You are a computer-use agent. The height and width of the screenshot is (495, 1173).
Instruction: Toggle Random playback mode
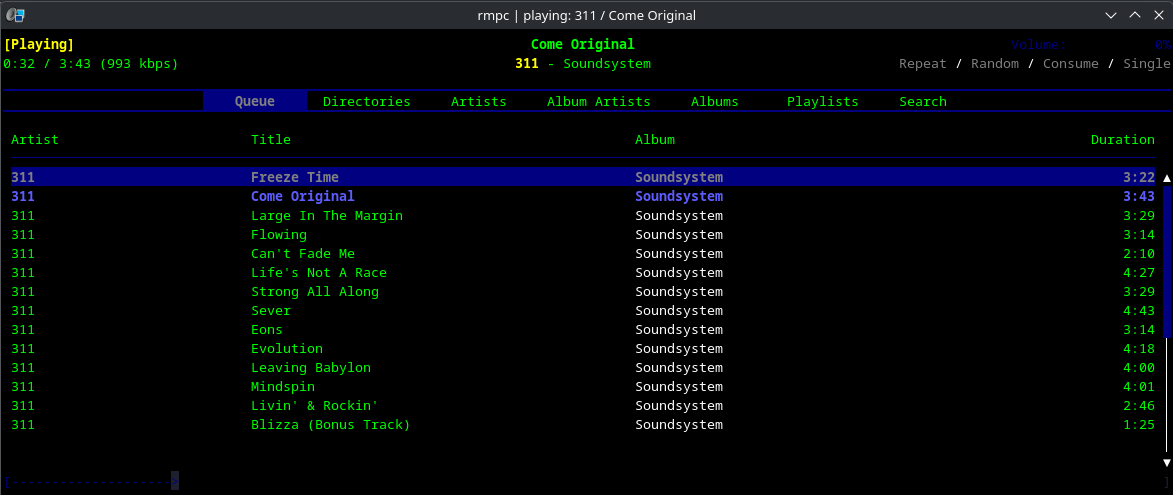[x=995, y=64]
